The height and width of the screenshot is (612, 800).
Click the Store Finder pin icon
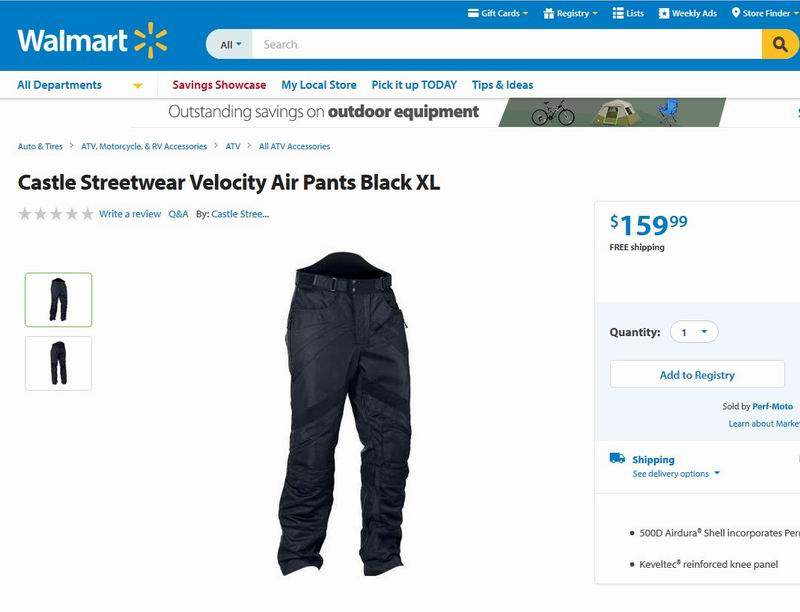click(735, 13)
